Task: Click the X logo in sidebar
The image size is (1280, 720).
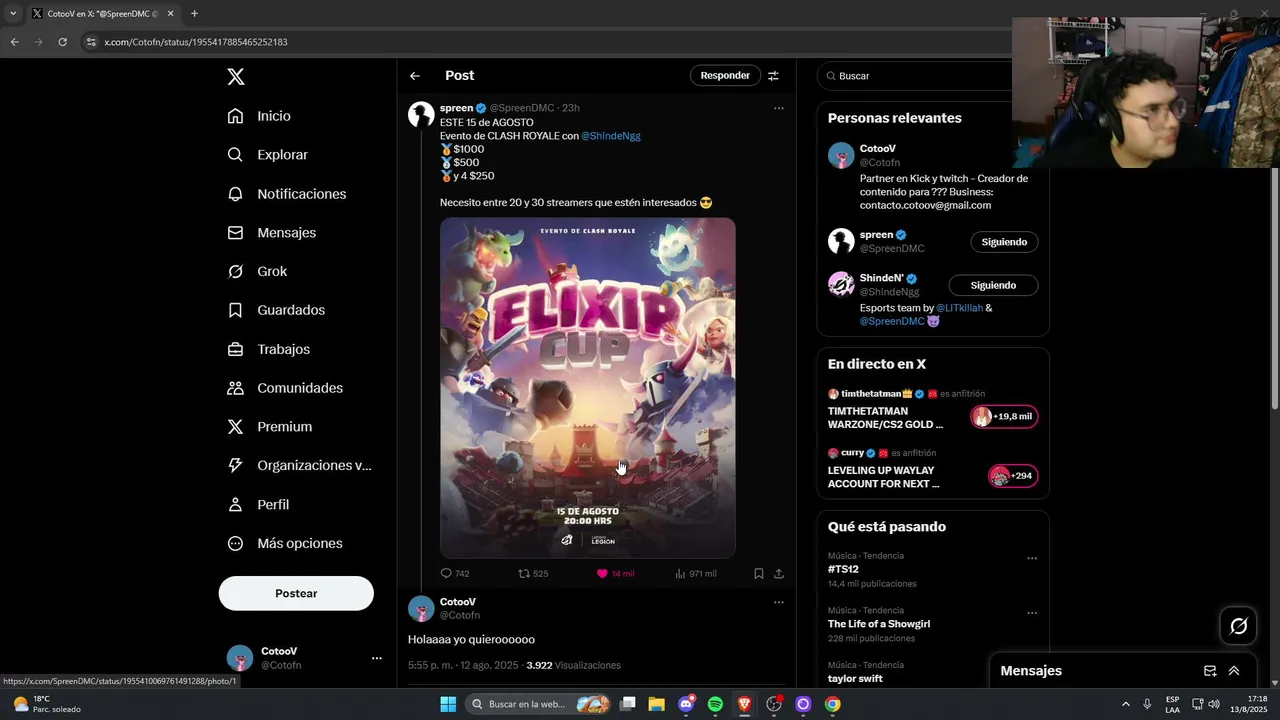Action: [235, 77]
